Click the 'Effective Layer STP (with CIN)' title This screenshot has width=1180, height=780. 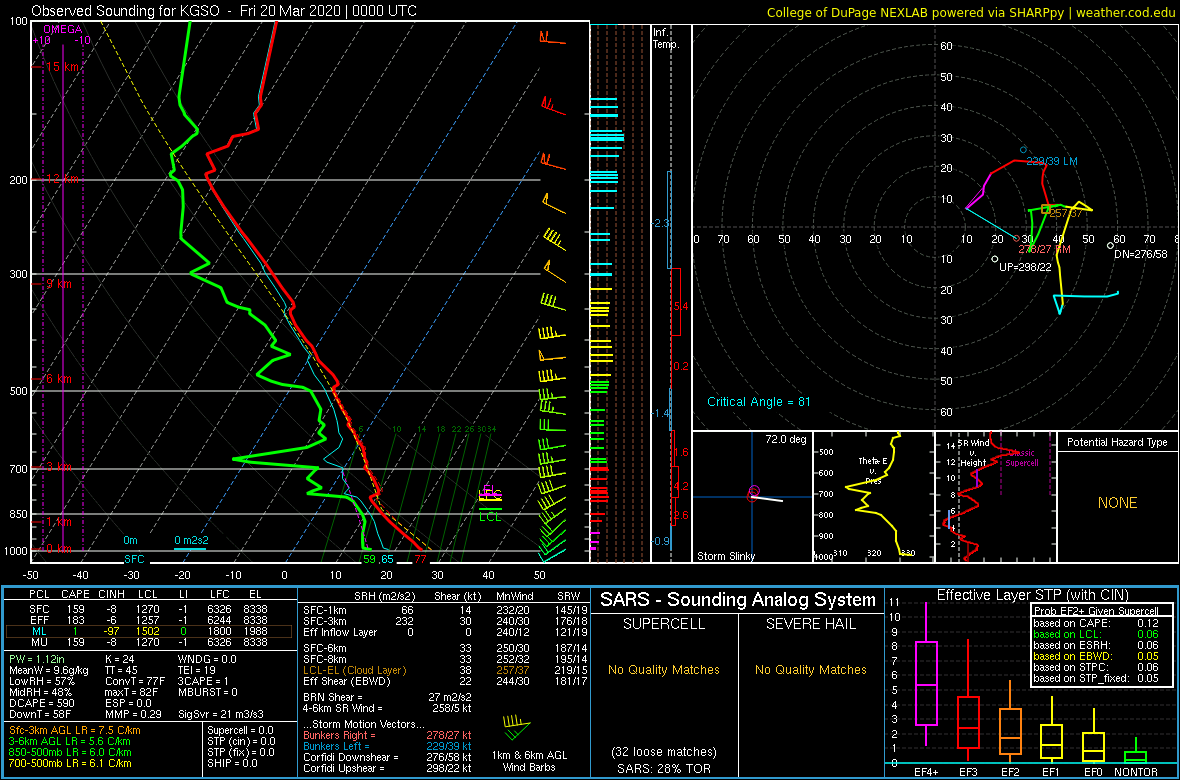1030,596
